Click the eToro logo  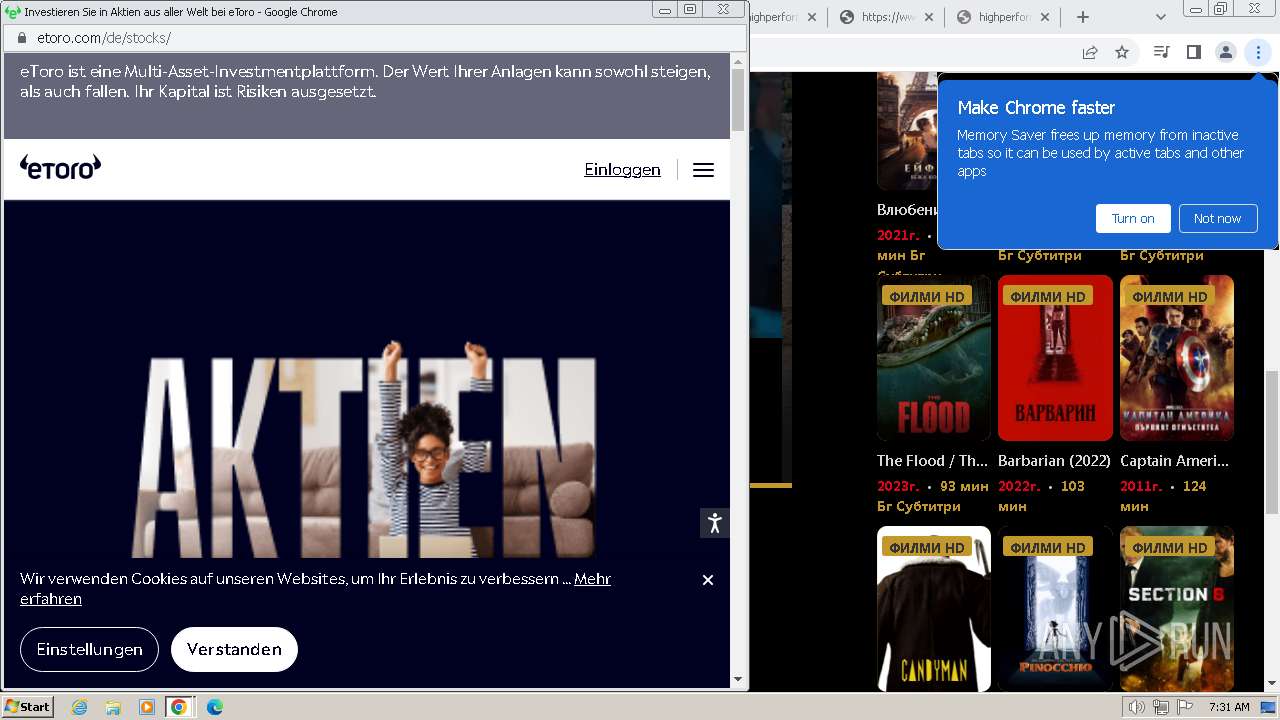[61, 167]
